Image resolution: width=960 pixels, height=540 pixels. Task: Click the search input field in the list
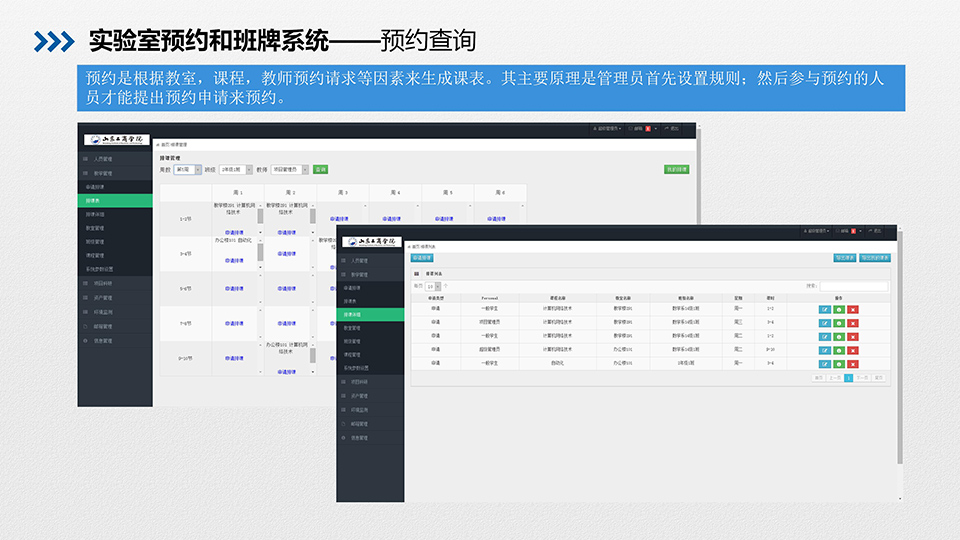point(853,286)
